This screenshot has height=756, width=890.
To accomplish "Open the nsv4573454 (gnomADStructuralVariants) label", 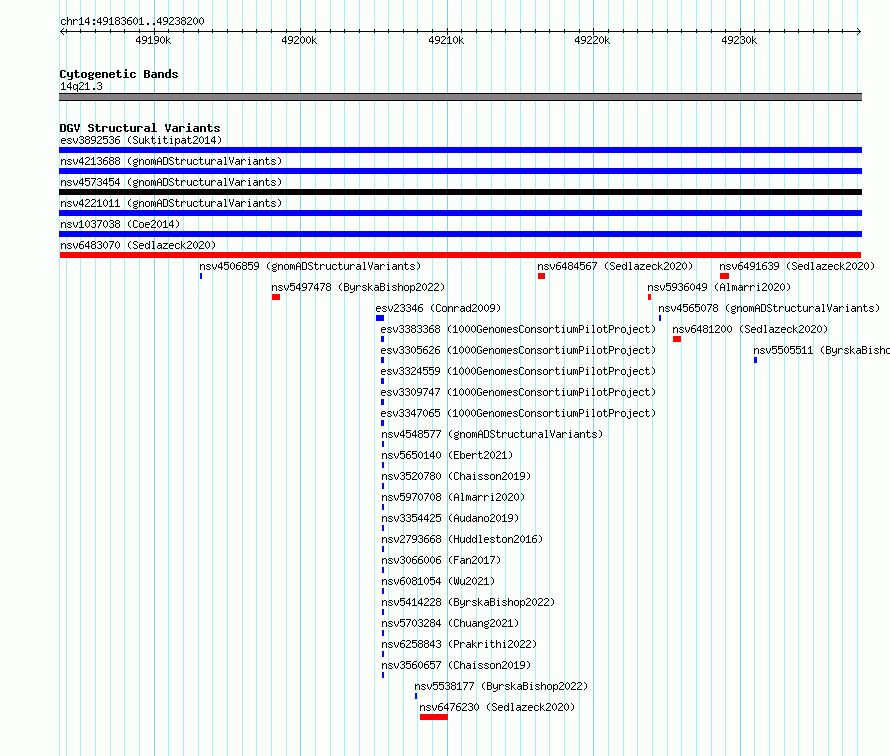I will (171, 182).
